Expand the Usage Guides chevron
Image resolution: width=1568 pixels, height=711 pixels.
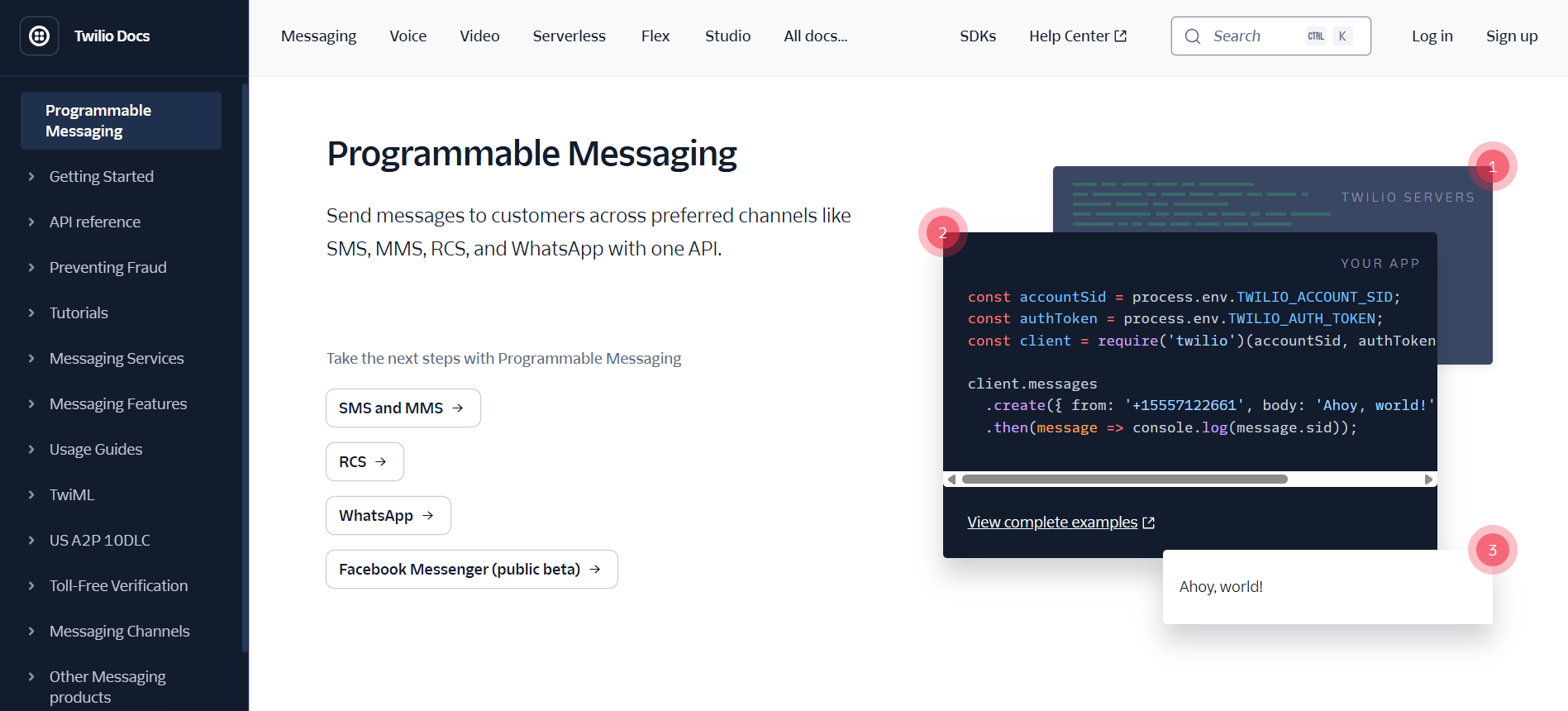pos(31,449)
